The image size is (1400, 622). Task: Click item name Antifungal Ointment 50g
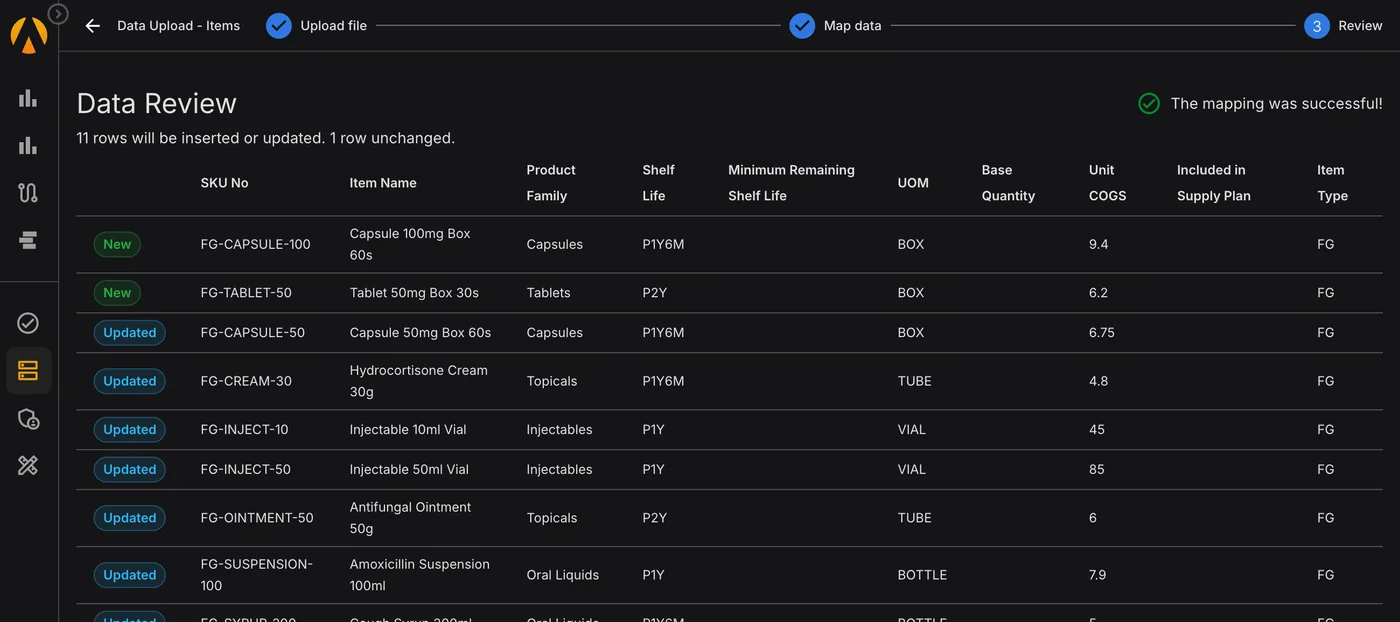410,518
